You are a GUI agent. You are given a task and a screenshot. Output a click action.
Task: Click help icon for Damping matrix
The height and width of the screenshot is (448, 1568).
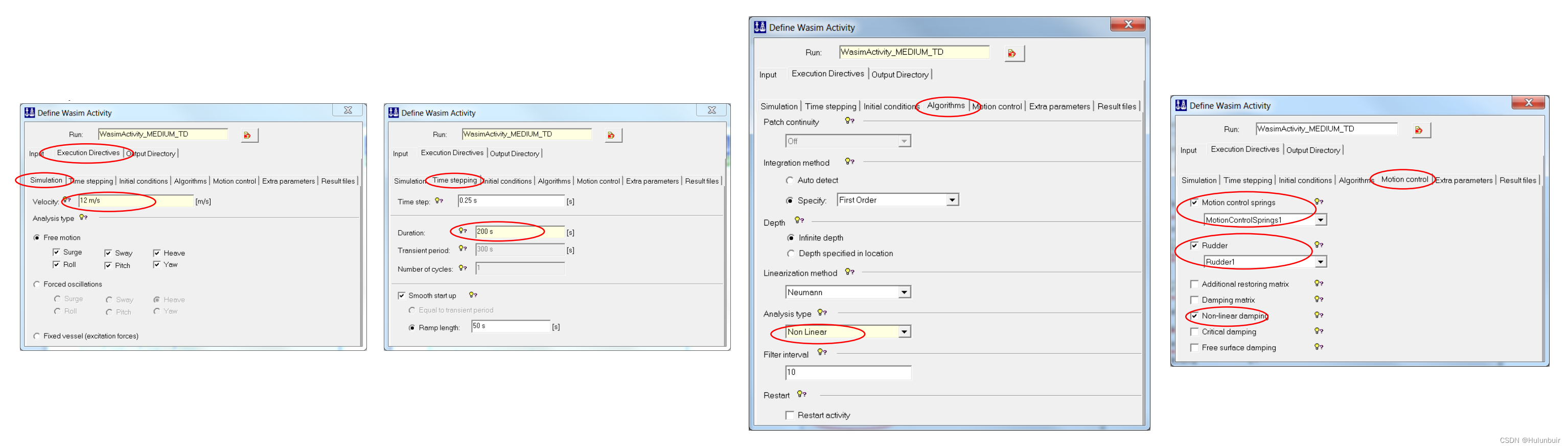point(1319,300)
